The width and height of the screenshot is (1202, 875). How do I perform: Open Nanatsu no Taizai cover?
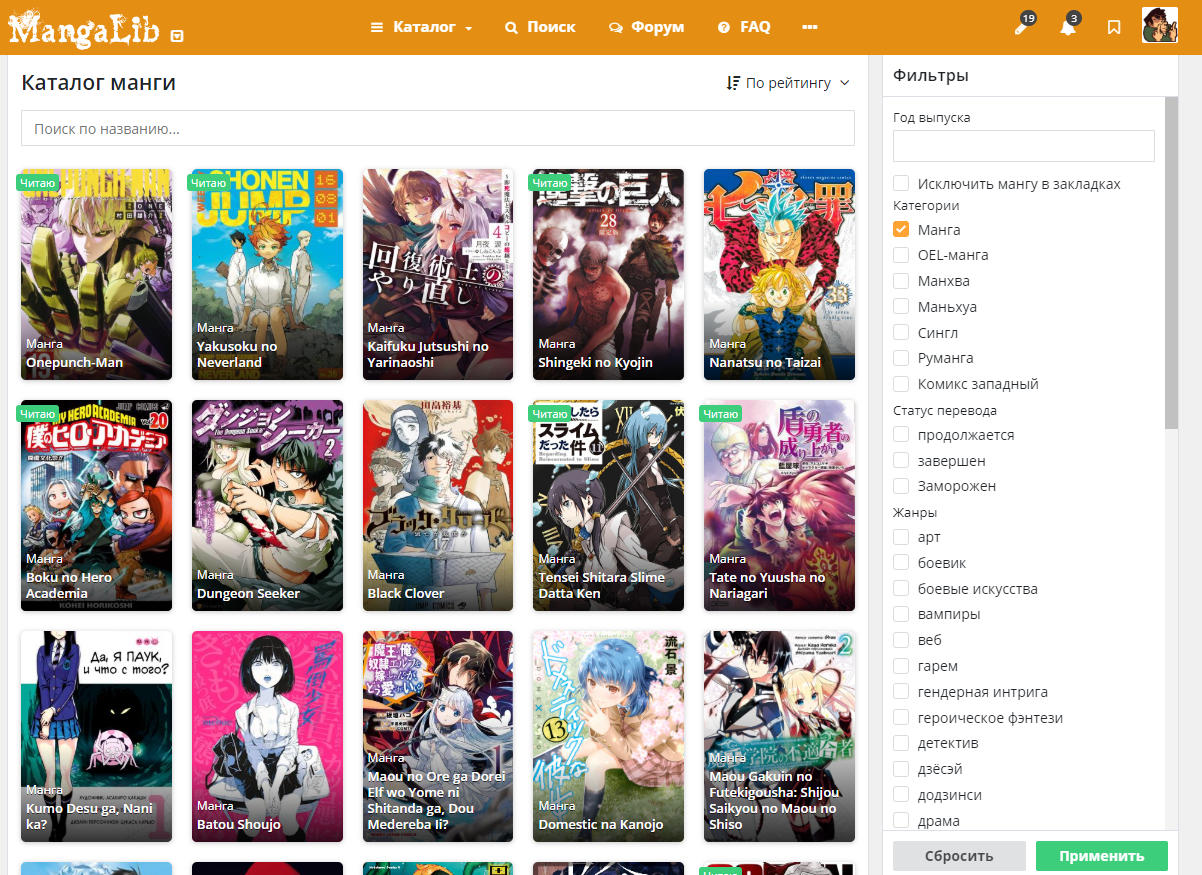click(x=780, y=274)
